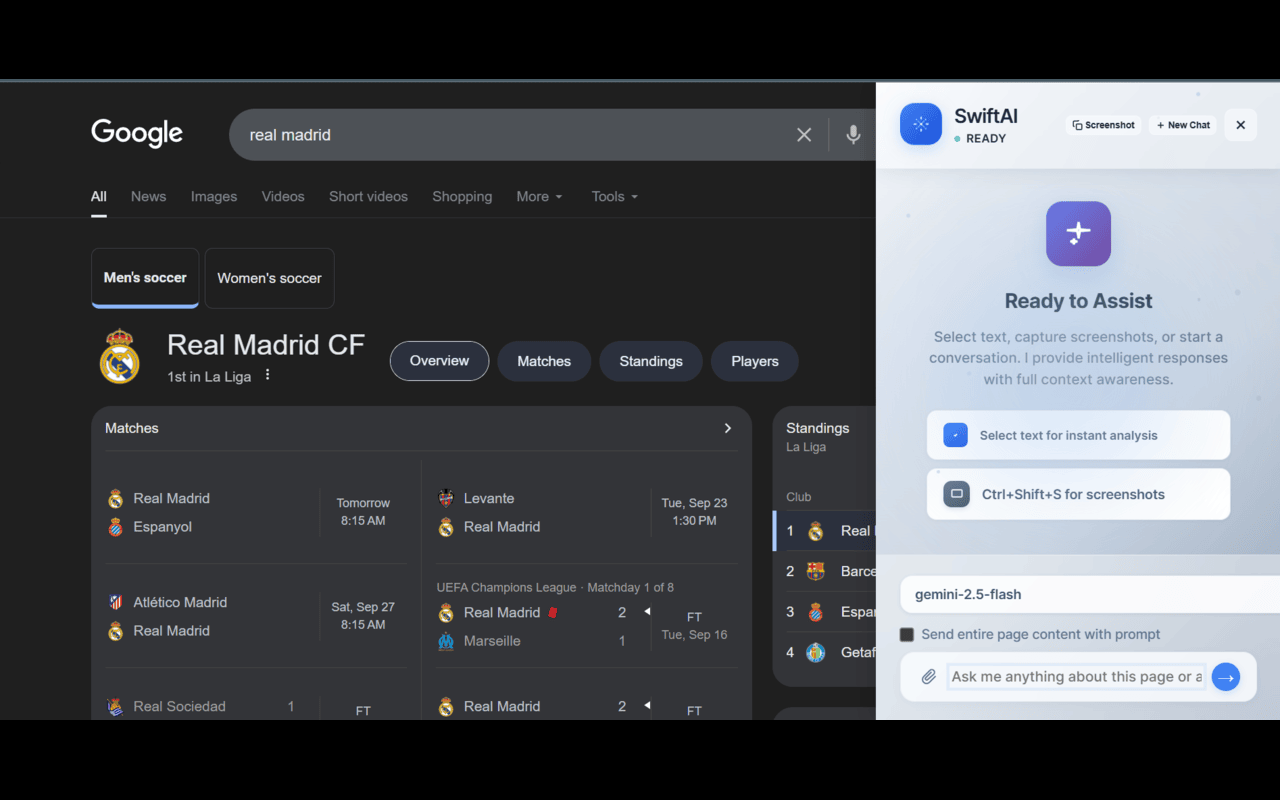Screen dimensions: 1280x800
Task: Expand the More search menu
Action: tap(540, 197)
